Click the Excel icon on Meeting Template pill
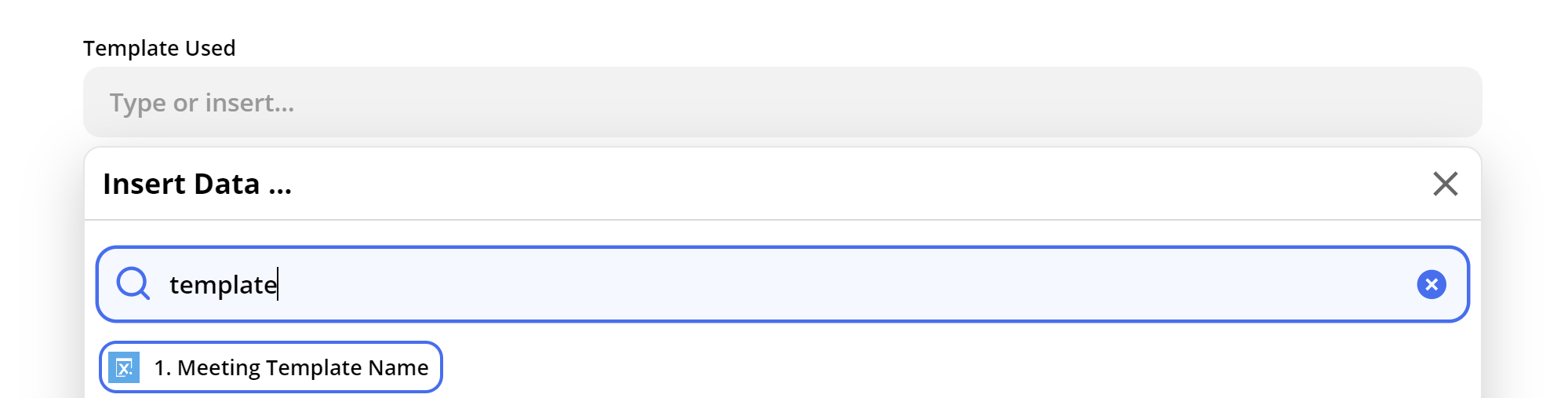This screenshot has width=1568, height=398. 125,367
